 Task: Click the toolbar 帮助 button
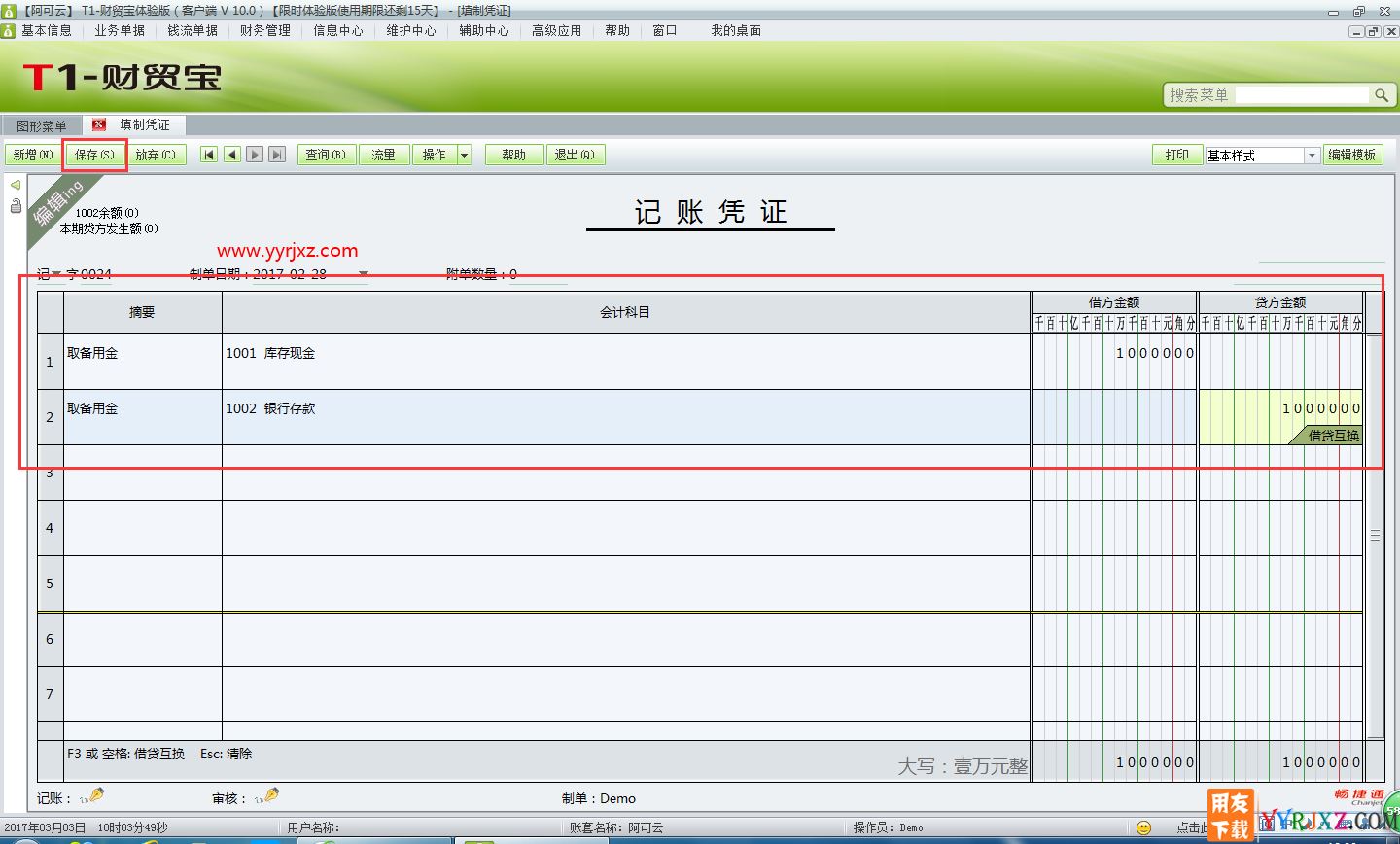pyautogui.click(x=514, y=155)
